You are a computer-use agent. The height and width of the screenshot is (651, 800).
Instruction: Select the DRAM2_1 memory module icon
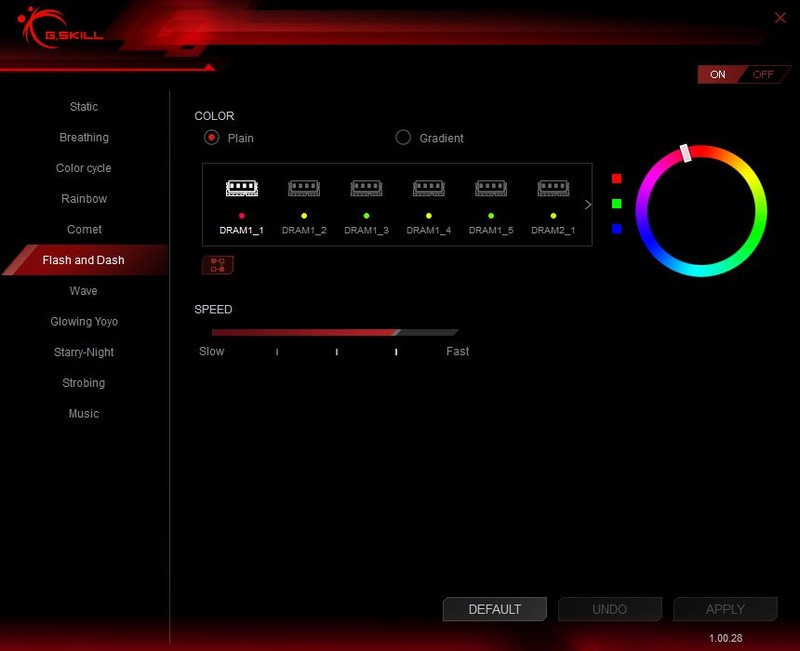coord(553,188)
